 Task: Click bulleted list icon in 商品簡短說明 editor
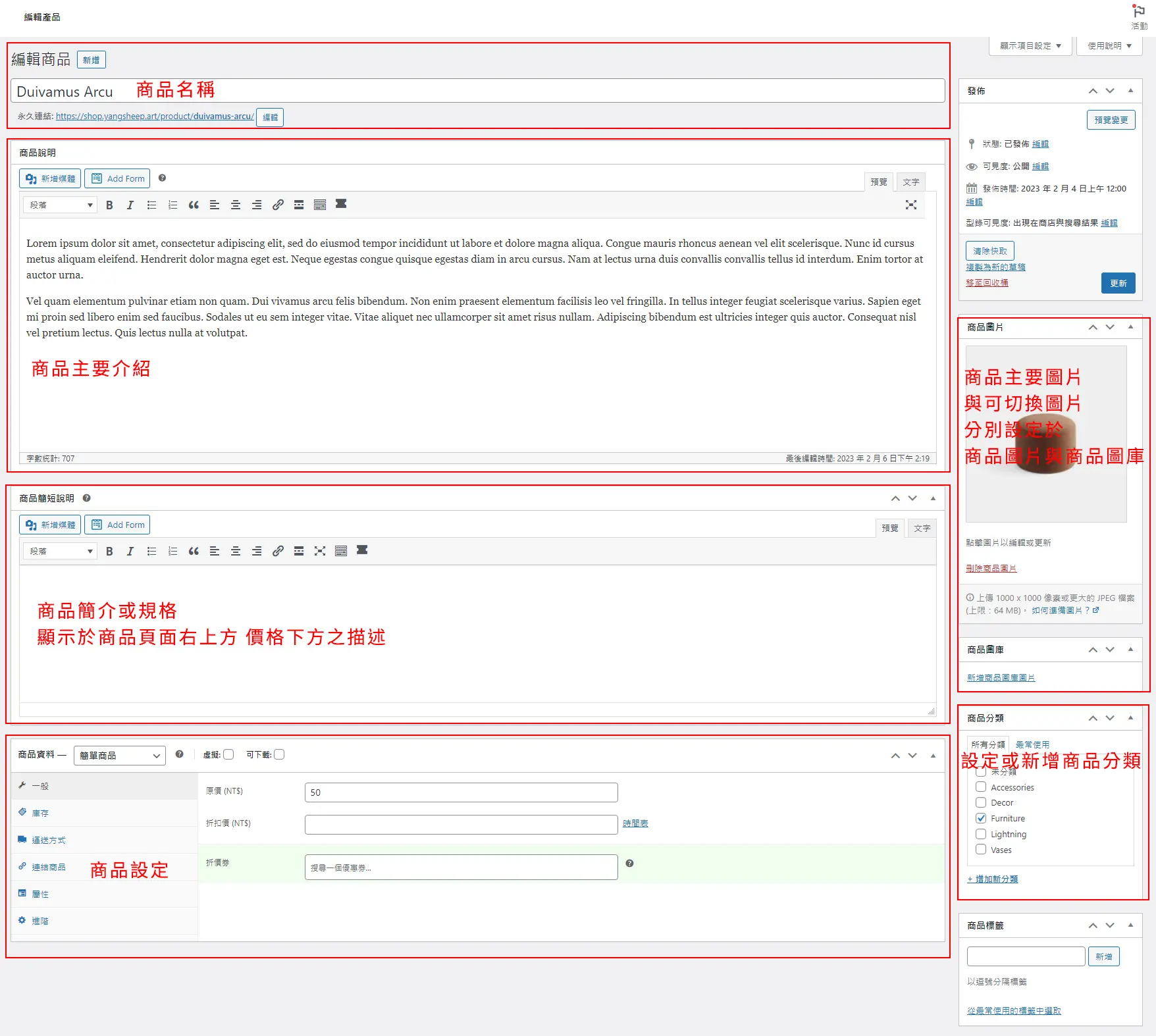[151, 551]
